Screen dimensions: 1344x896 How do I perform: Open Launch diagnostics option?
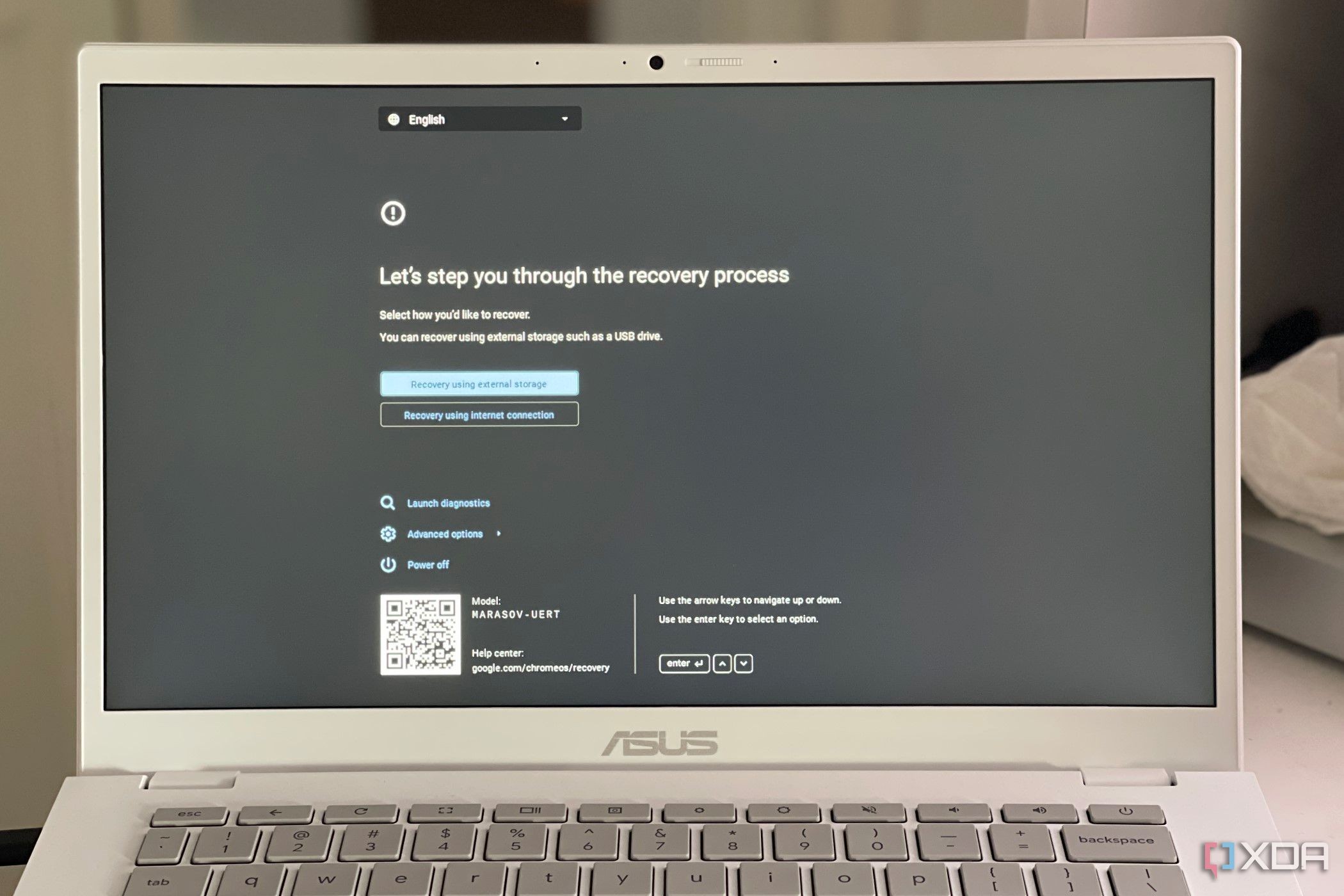click(x=448, y=501)
